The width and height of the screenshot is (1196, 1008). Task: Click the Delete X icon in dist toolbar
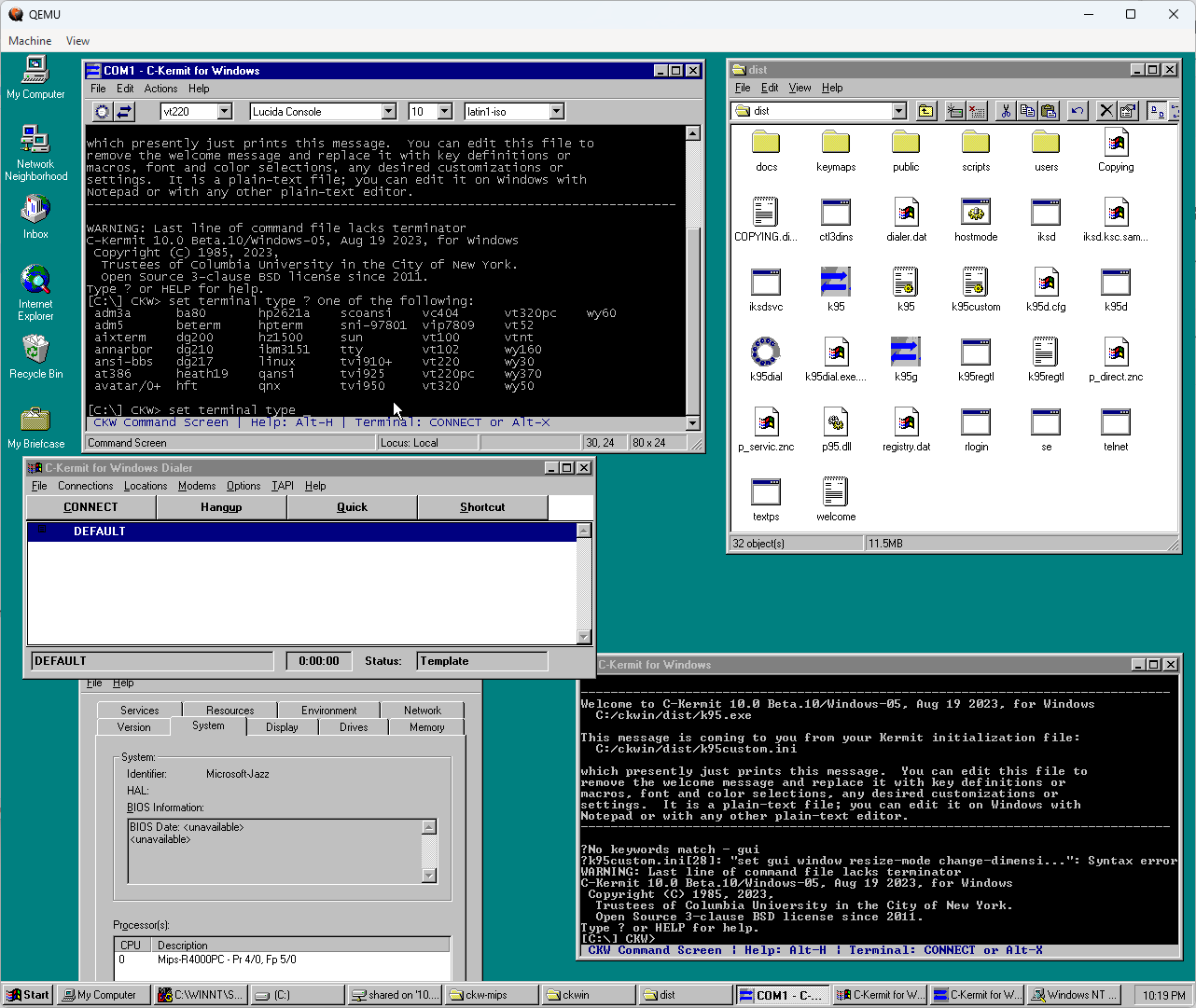coord(1106,111)
